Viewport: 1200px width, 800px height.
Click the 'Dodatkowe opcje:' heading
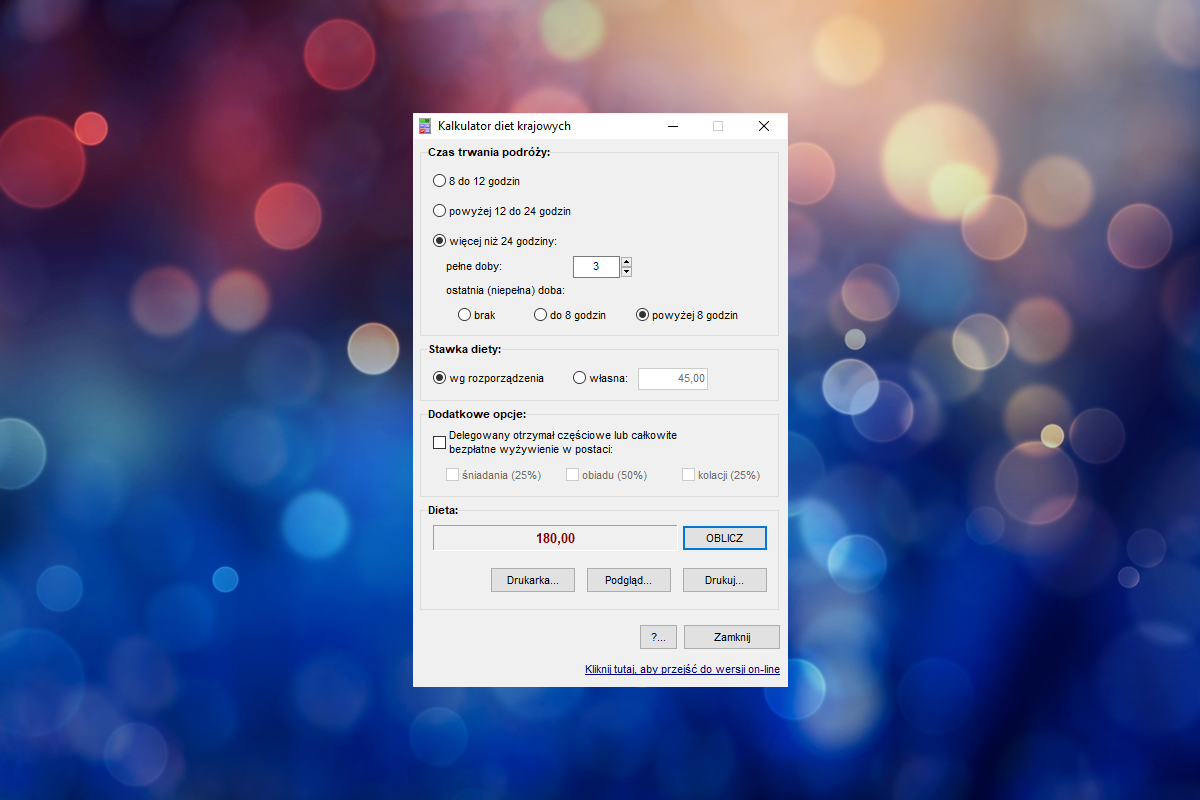coord(477,413)
